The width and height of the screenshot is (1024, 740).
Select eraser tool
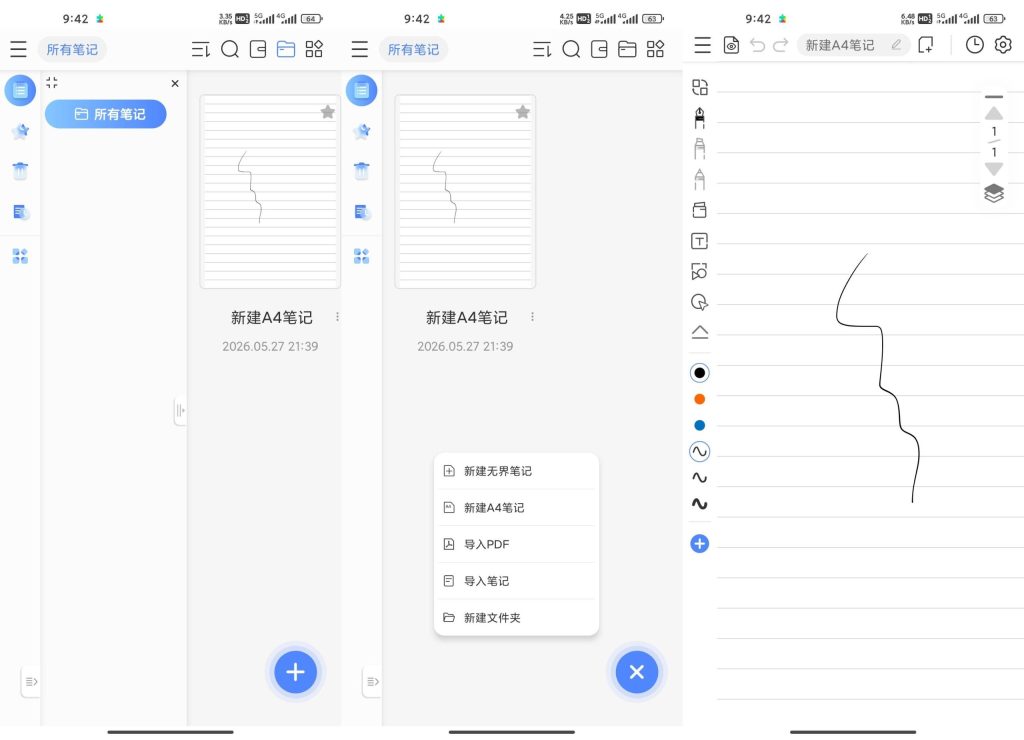(699, 210)
